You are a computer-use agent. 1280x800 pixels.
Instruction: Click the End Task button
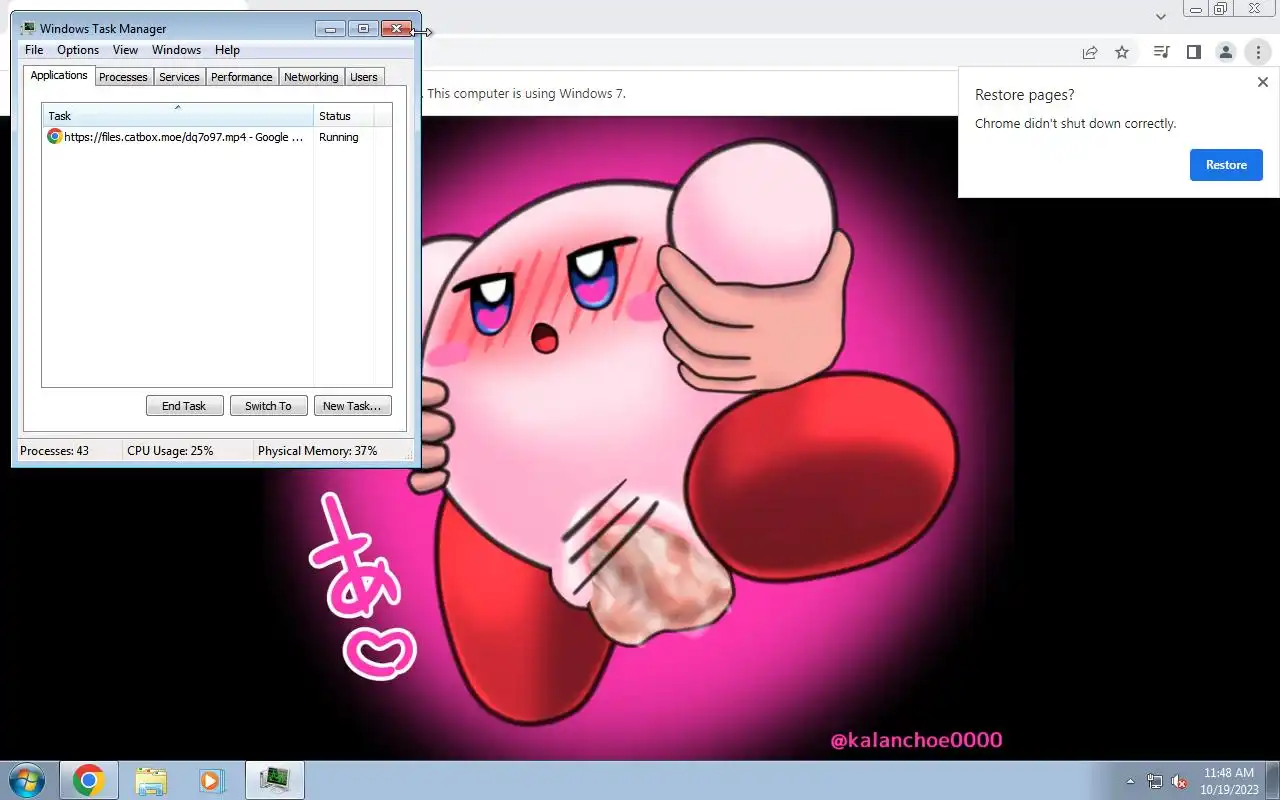click(184, 406)
